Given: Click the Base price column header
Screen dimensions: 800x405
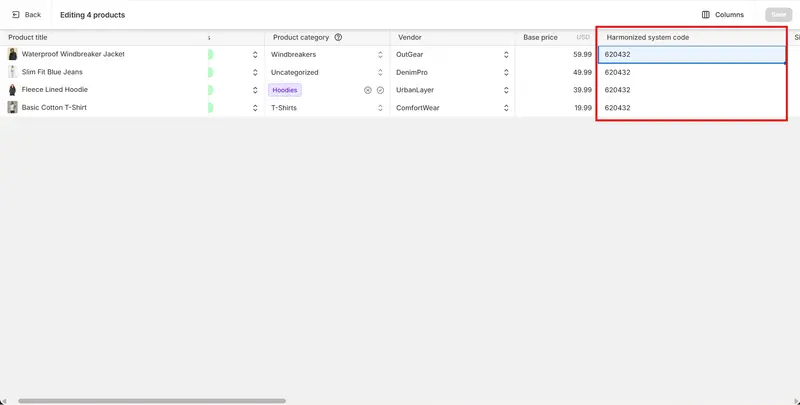Looking at the screenshot, I should coord(540,37).
